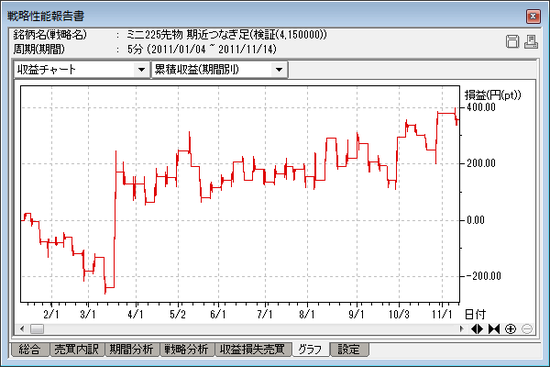Select the グラフ tab
The image size is (550, 367).
click(310, 349)
